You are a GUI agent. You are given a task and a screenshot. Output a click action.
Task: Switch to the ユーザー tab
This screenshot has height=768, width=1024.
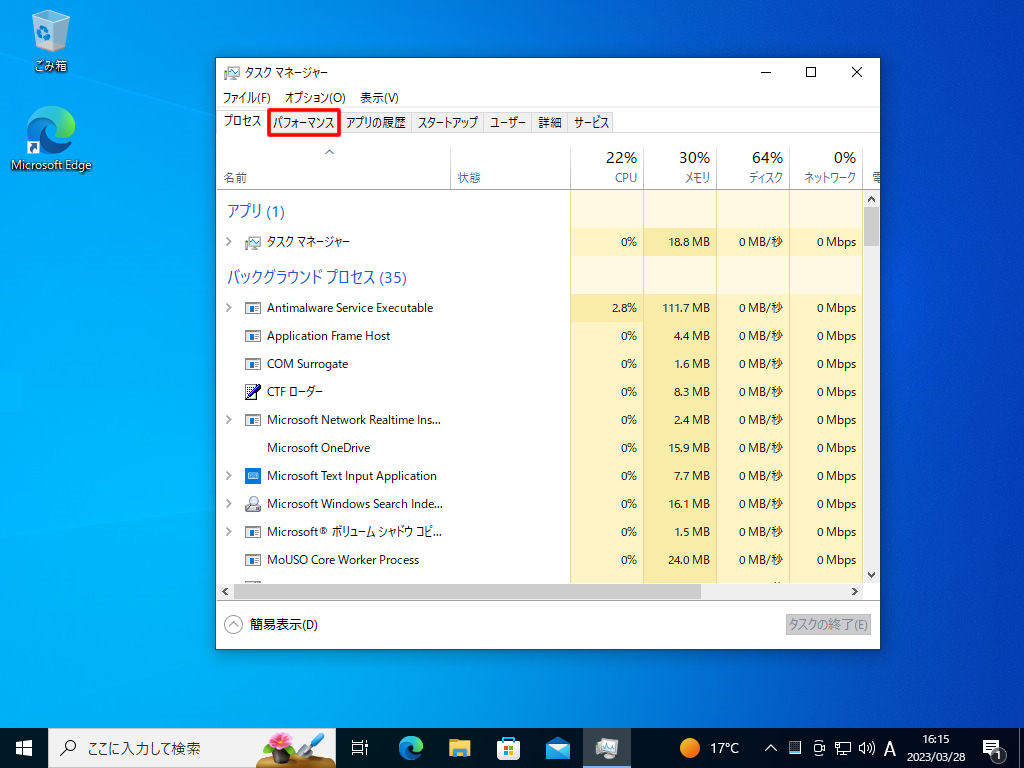coord(507,122)
